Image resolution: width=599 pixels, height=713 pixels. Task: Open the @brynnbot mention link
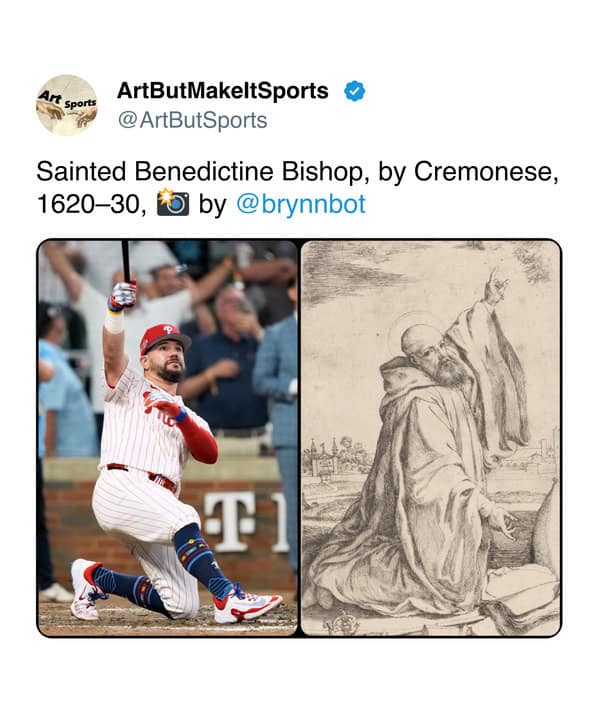(x=301, y=204)
